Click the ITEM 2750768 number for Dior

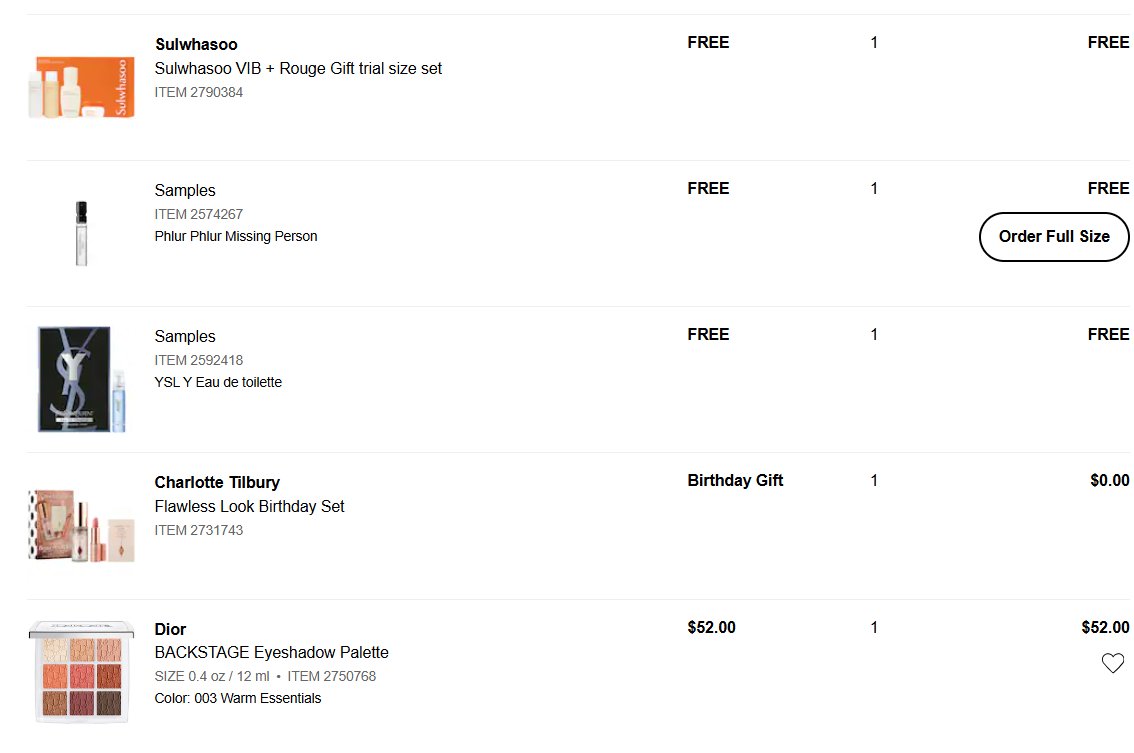tap(331, 676)
